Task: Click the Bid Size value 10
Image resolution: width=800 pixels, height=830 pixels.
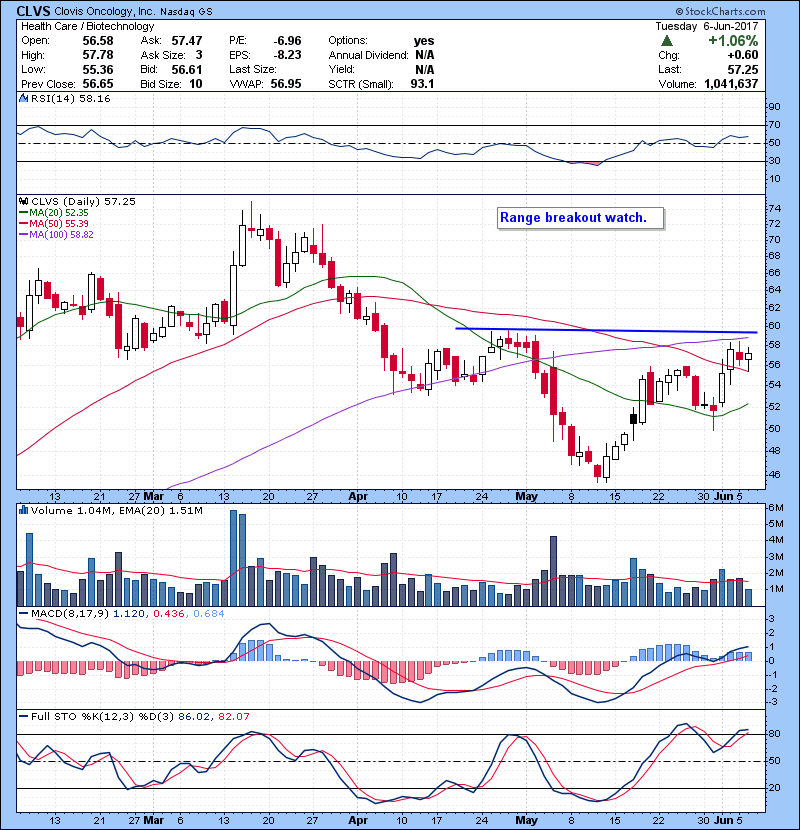Action: click(x=196, y=84)
